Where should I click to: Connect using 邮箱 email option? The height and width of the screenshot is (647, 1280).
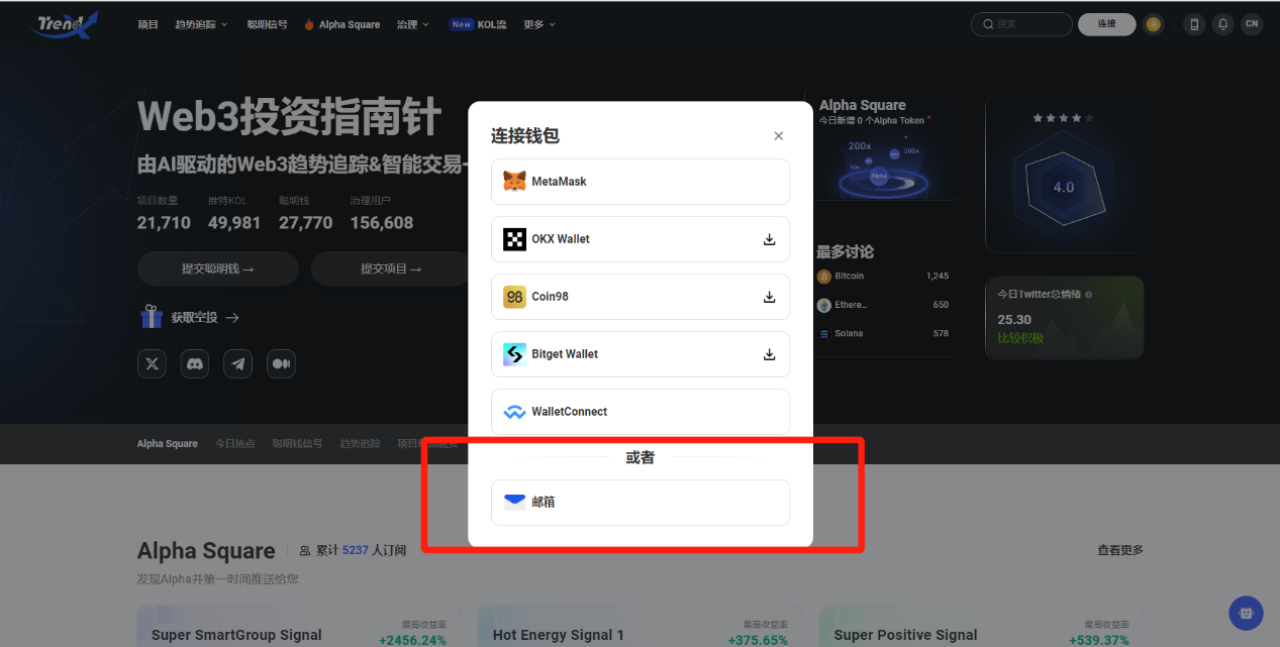click(640, 502)
